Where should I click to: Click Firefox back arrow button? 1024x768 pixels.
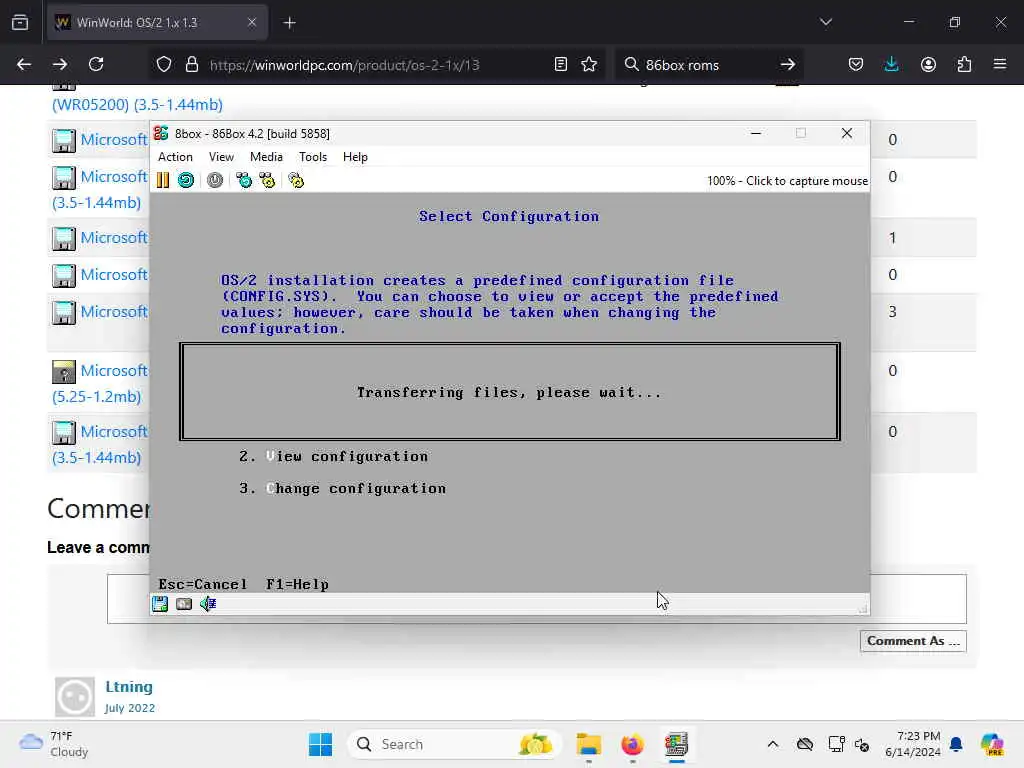[x=24, y=65]
